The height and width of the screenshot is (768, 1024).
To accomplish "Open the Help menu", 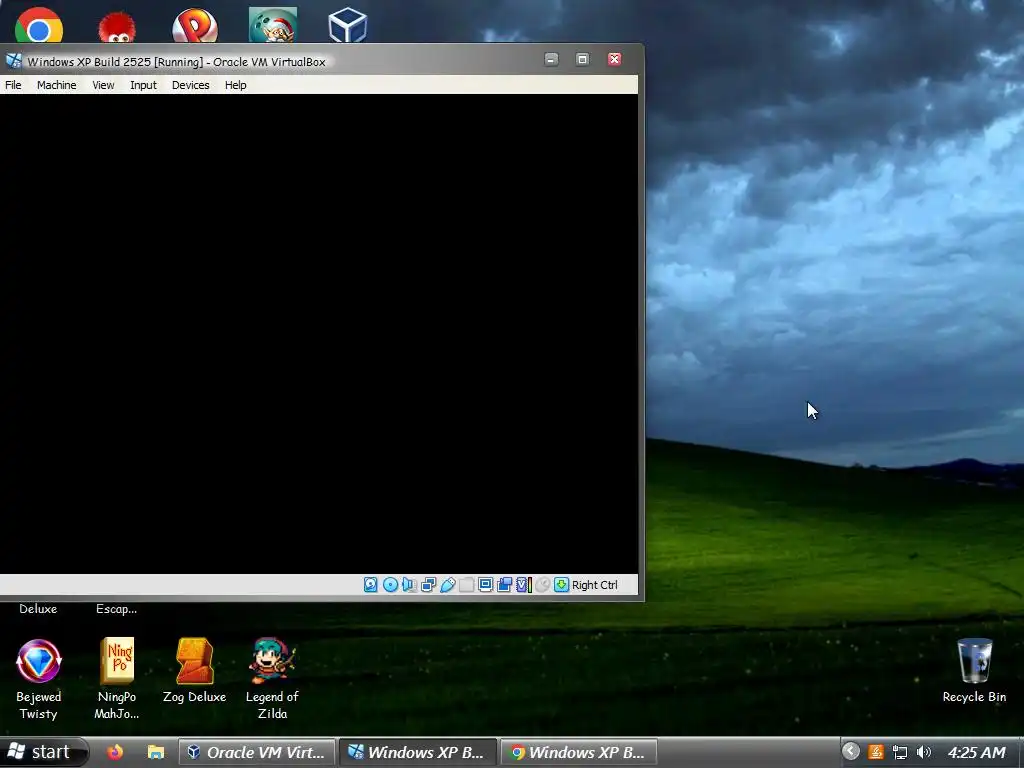I will coord(235,85).
